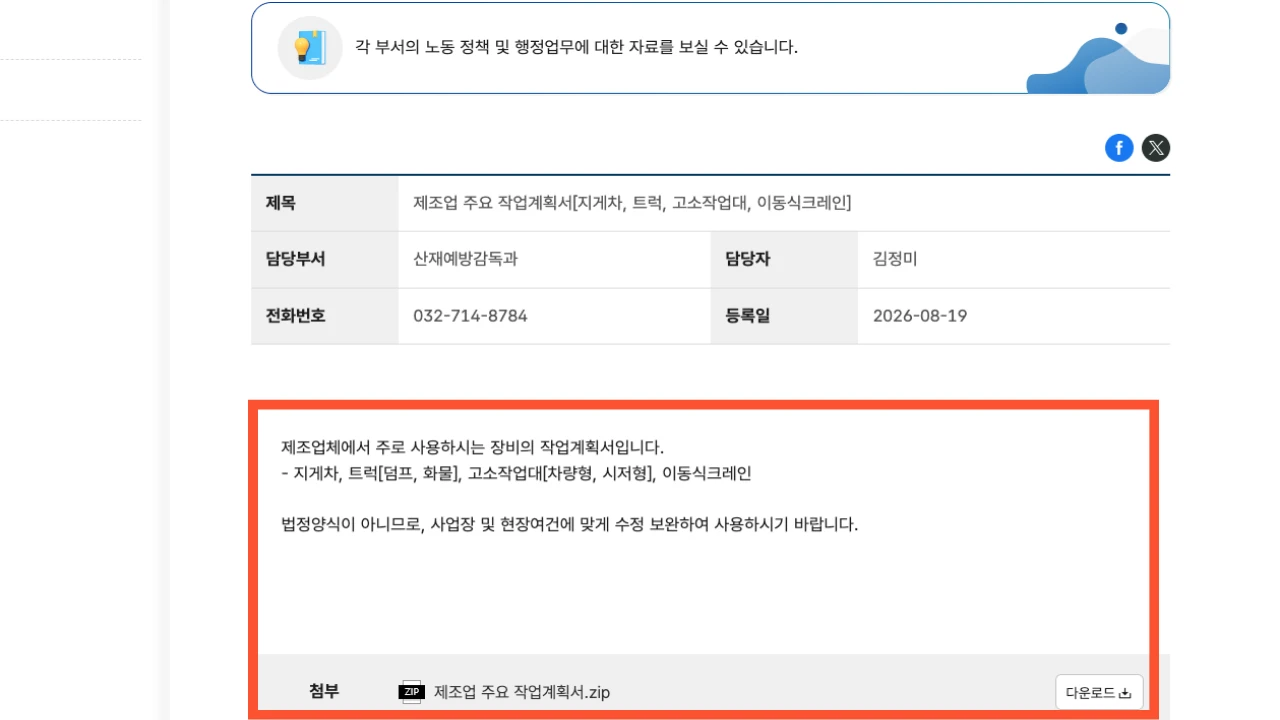Click the lightbulb book icon in banner
The height and width of the screenshot is (720, 1280).
[310, 48]
